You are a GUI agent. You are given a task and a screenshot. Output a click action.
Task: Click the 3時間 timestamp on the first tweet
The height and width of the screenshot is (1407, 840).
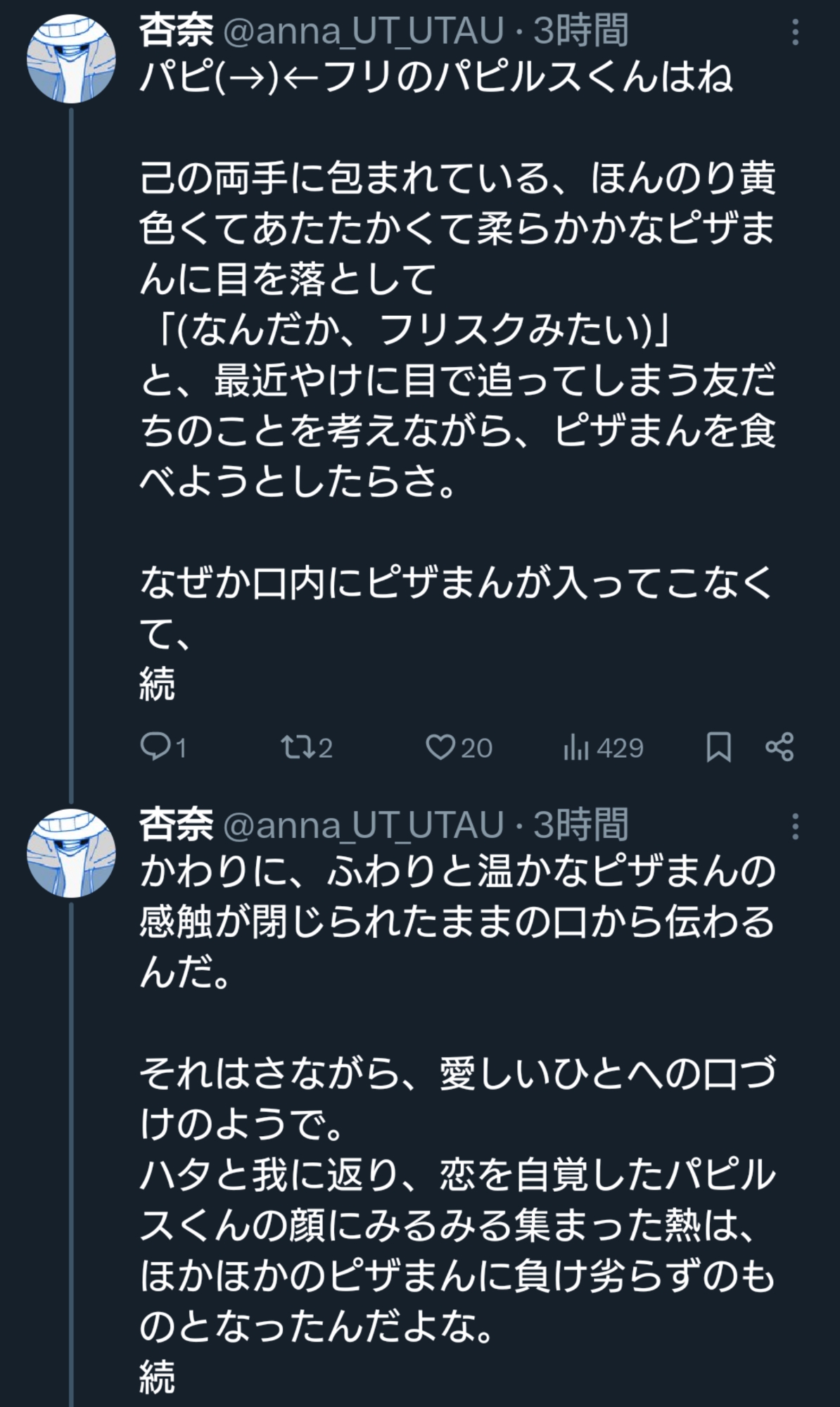tap(580, 31)
